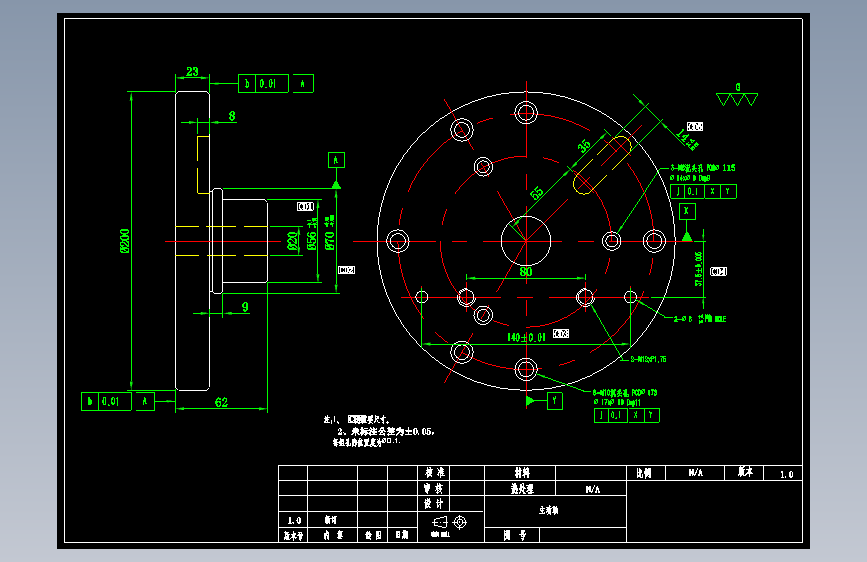Select the 23 width dimension

(x=192, y=71)
